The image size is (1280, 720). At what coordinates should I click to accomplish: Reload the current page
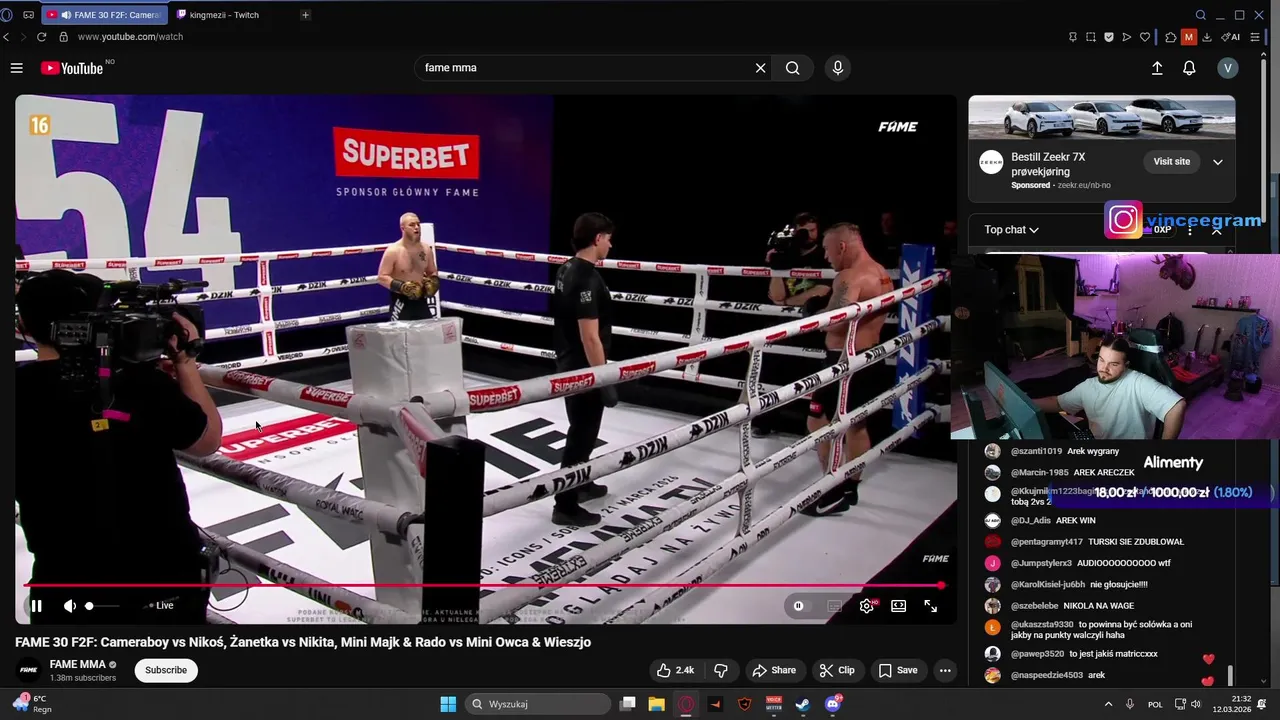(41, 37)
